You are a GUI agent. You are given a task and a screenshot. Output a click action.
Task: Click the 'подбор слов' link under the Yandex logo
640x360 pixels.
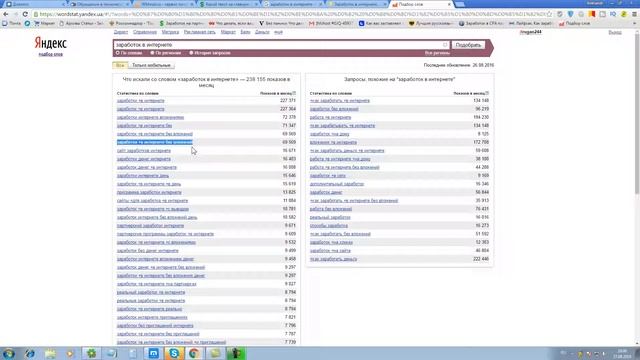(51, 54)
